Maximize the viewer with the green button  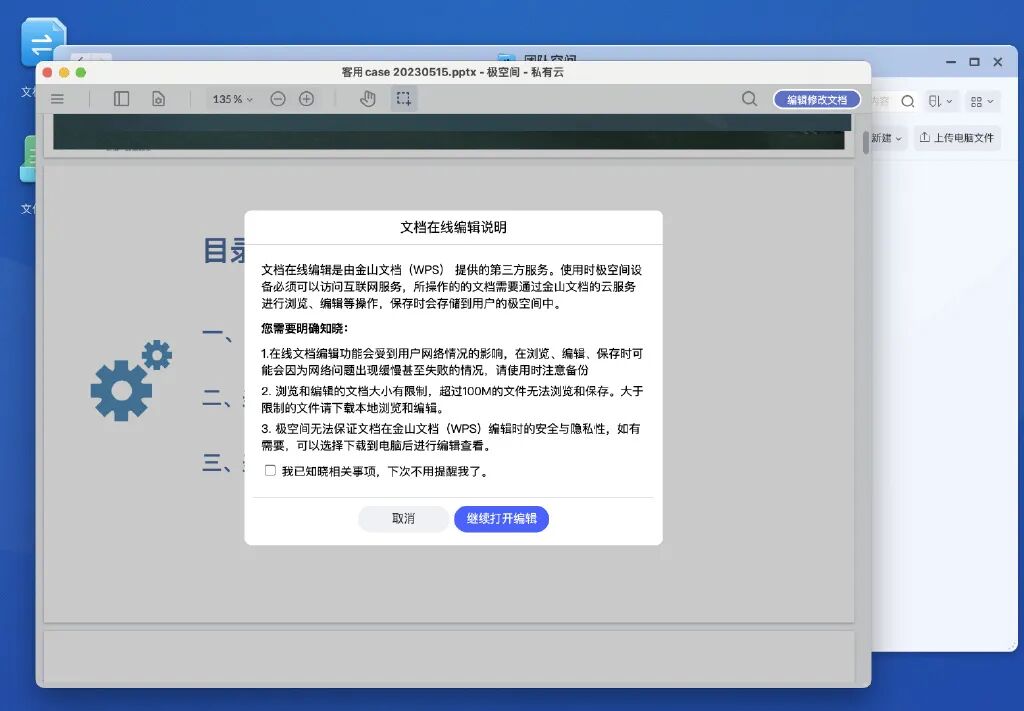81,72
